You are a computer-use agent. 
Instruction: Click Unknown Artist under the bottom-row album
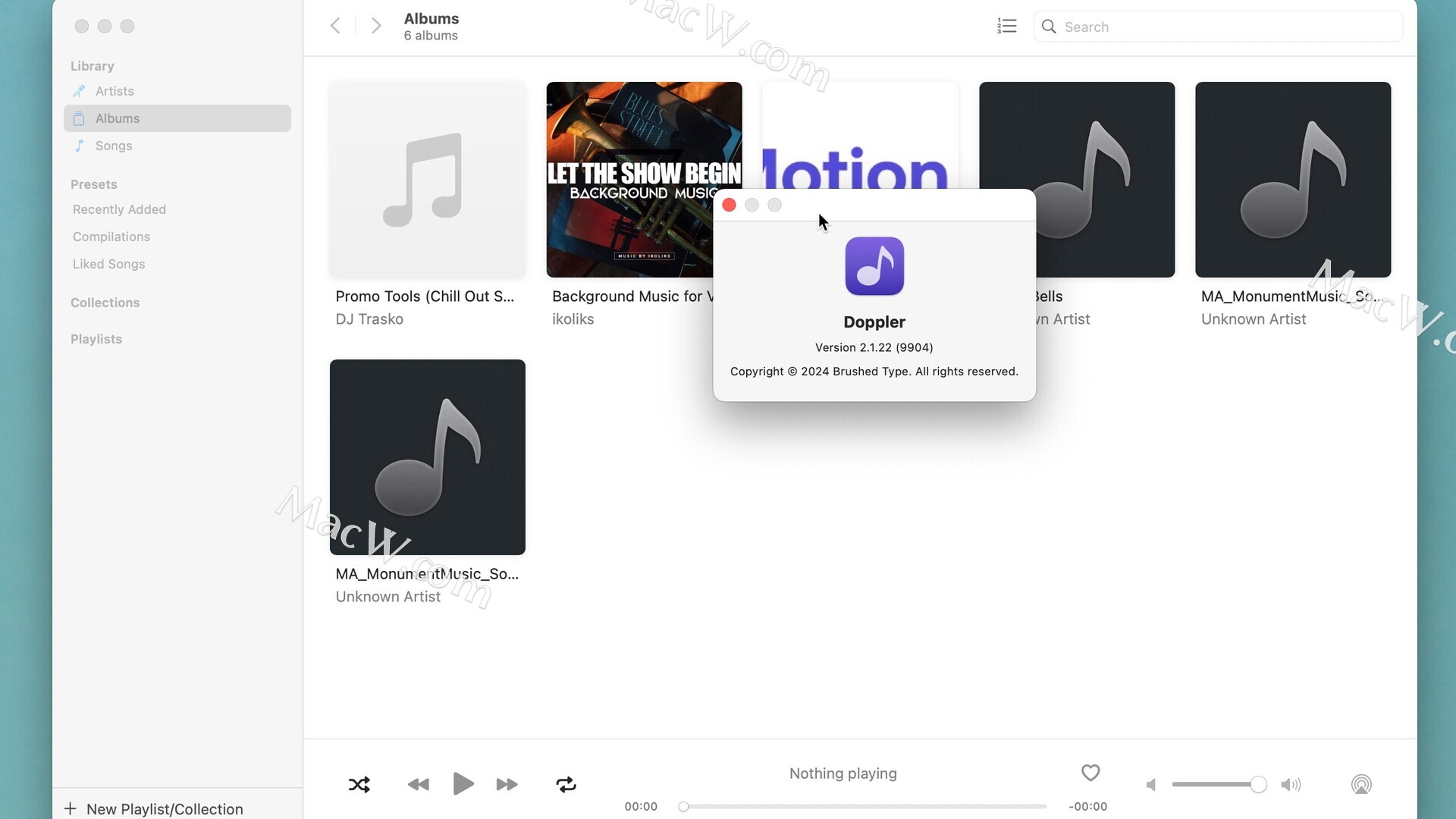[x=388, y=597]
